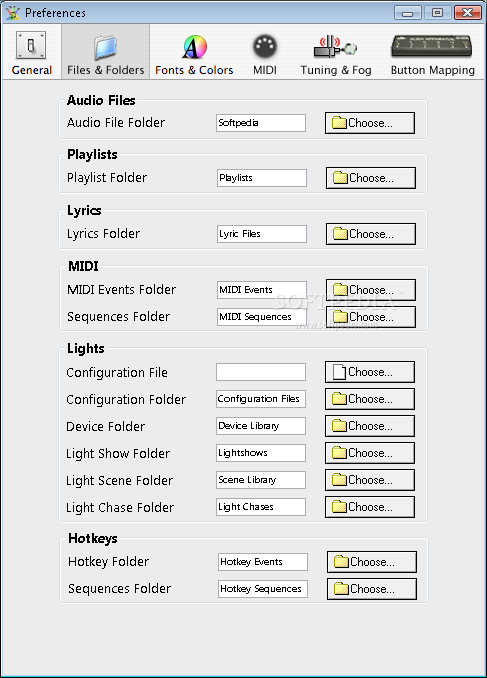The width and height of the screenshot is (487, 678).
Task: Click the Lyrics Folder field showing Lyric Files
Action: tap(262, 234)
